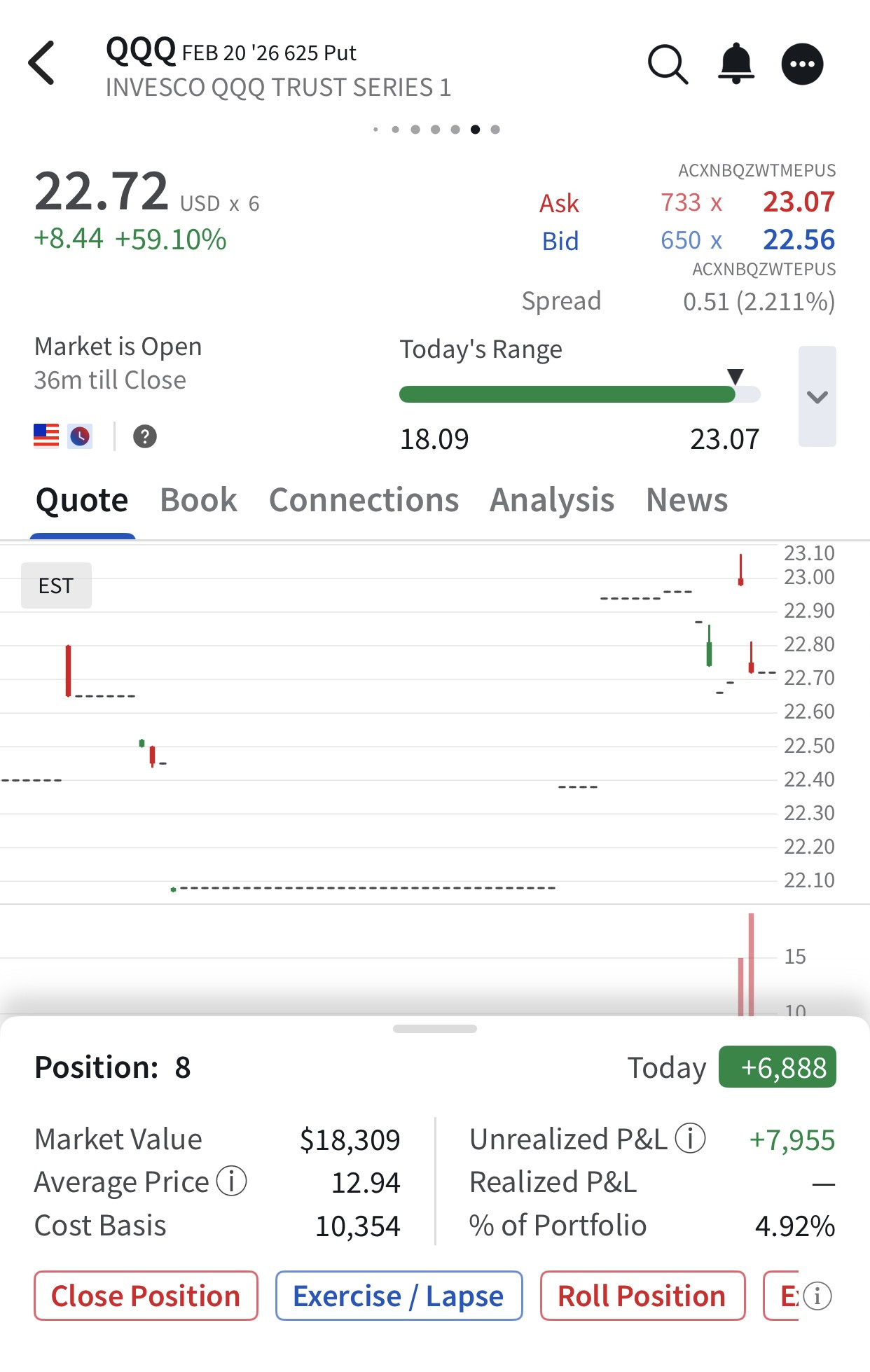Tap the Unrealized P&L info icon

690,1138
